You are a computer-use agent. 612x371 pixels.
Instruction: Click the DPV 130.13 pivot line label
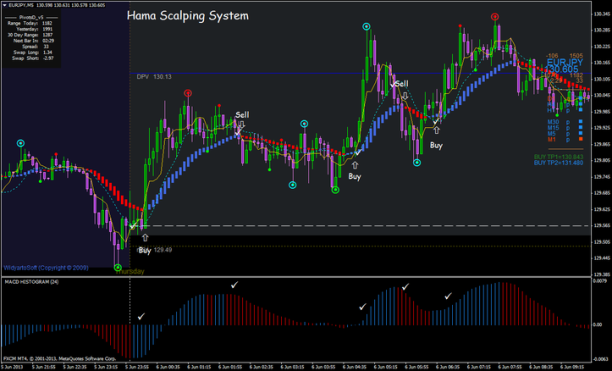click(154, 77)
